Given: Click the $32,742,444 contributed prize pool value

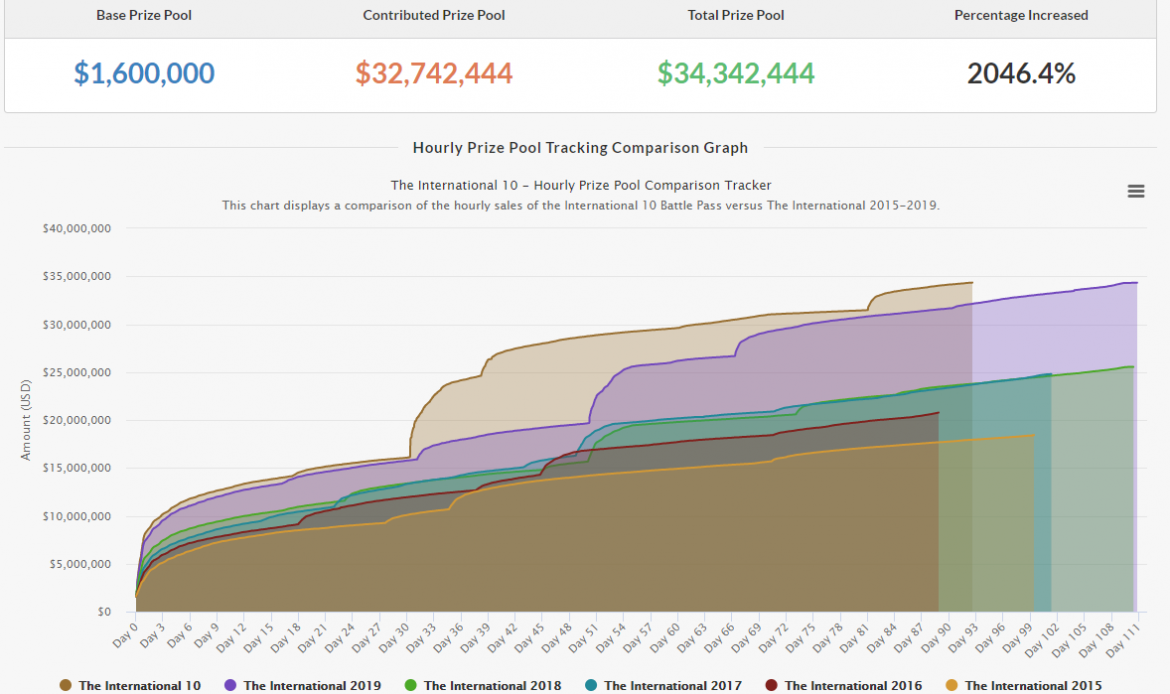Looking at the screenshot, I should point(434,73).
